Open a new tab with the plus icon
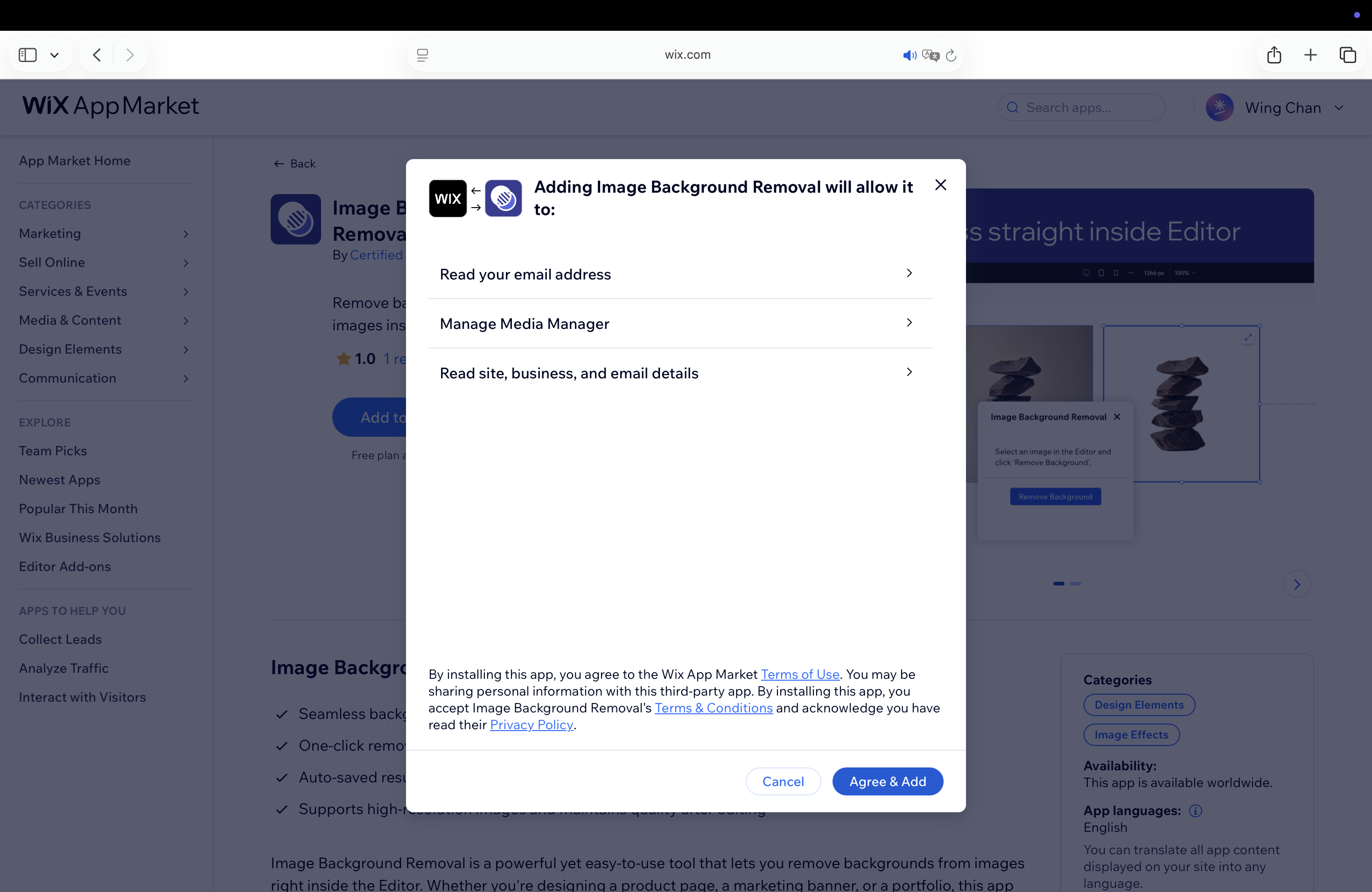1372x892 pixels. (1310, 55)
